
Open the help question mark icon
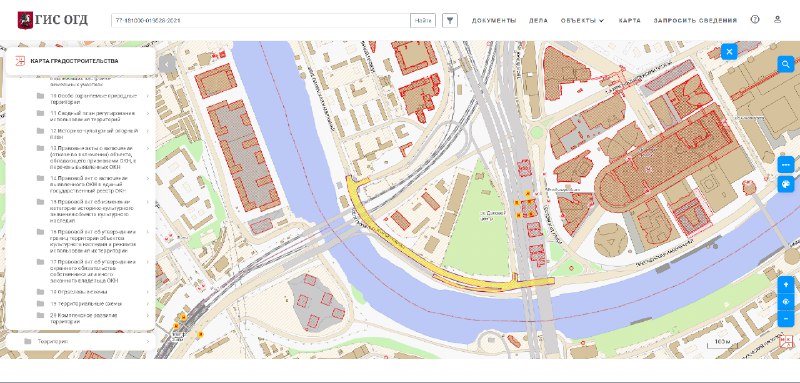click(x=755, y=19)
